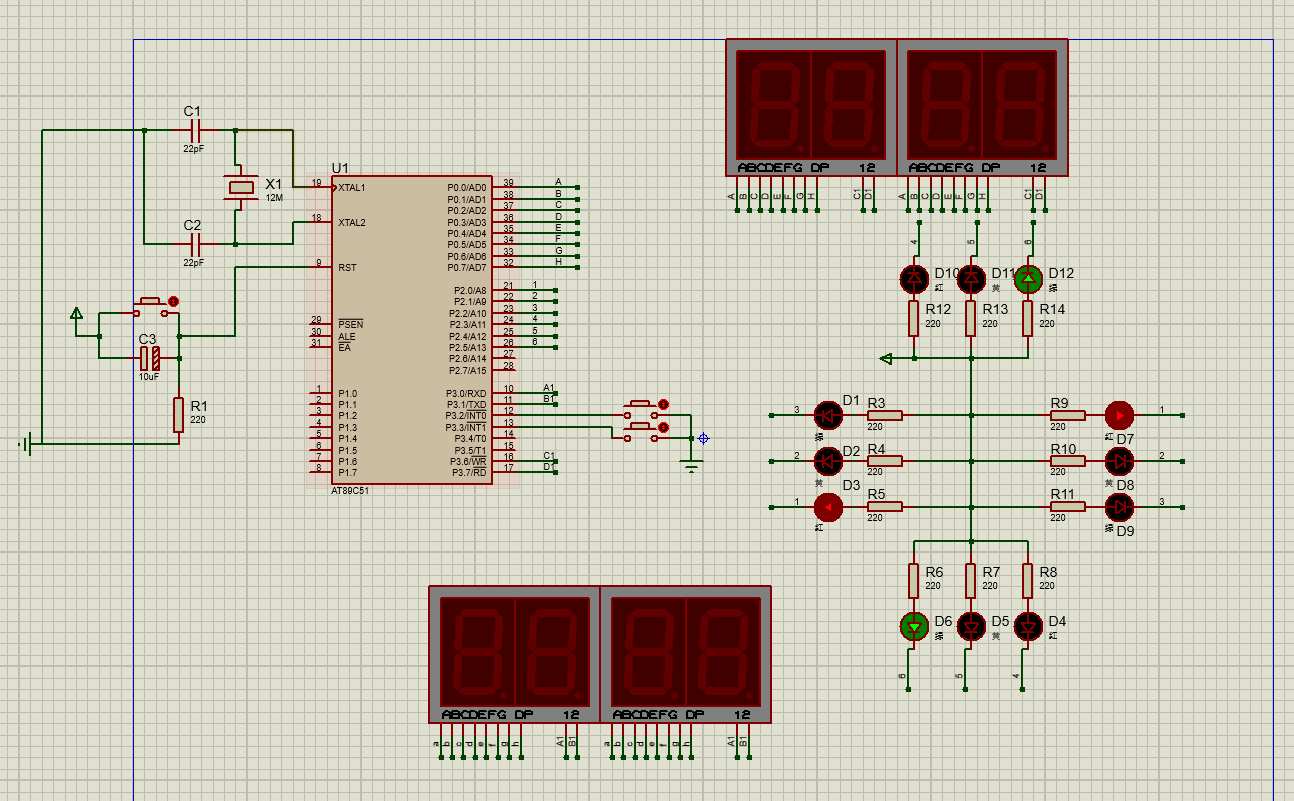Image resolution: width=1294 pixels, height=801 pixels.
Task: Select LED D4 below R8
Action: (x=1028, y=627)
